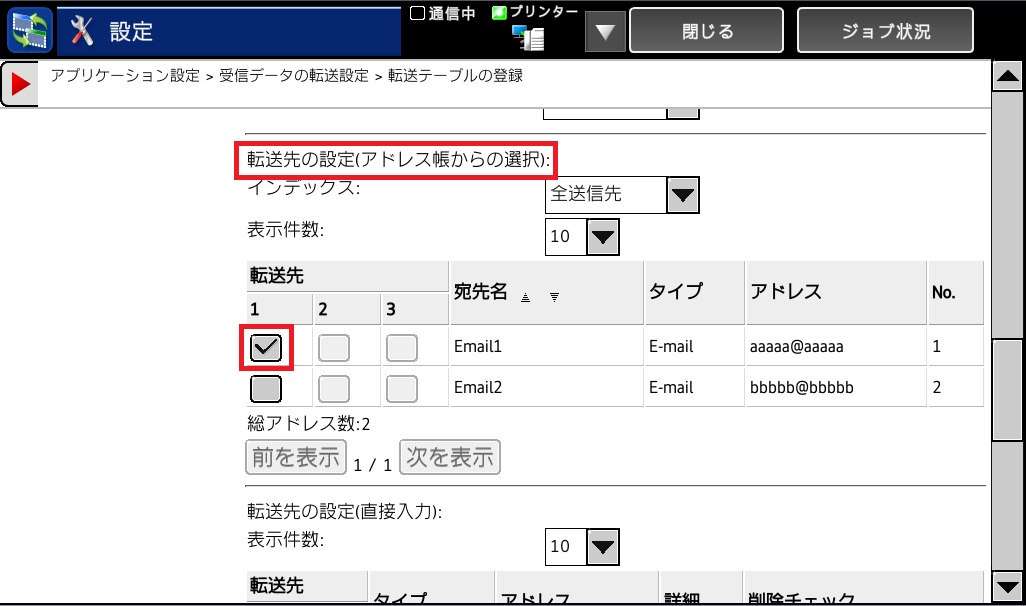
Task: Check forwarding destination 1 for Email2
Action: (266, 388)
